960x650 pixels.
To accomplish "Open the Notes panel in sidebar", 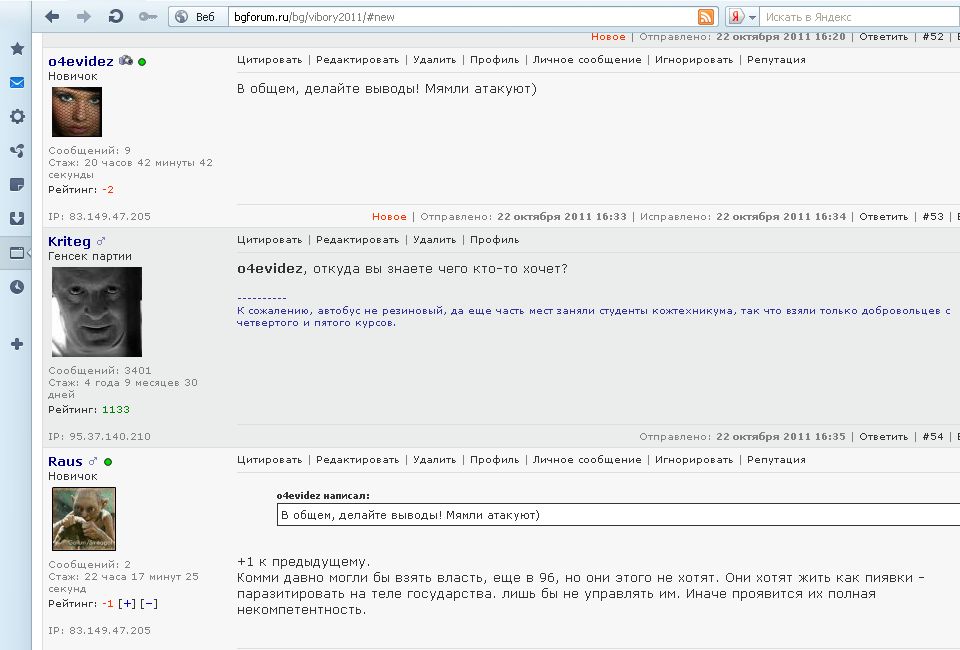I will 17,184.
